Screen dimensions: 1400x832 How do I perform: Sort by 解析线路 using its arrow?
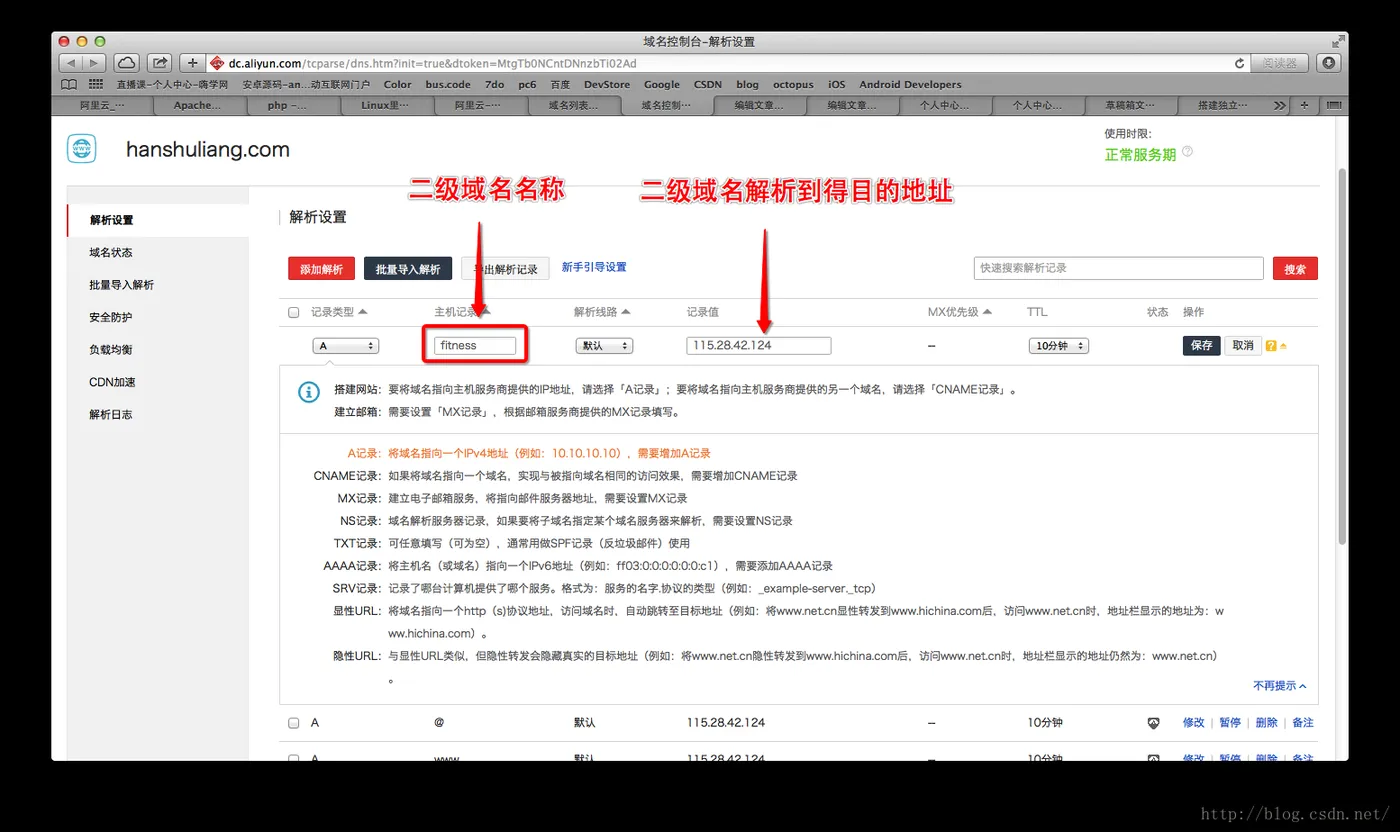click(626, 312)
